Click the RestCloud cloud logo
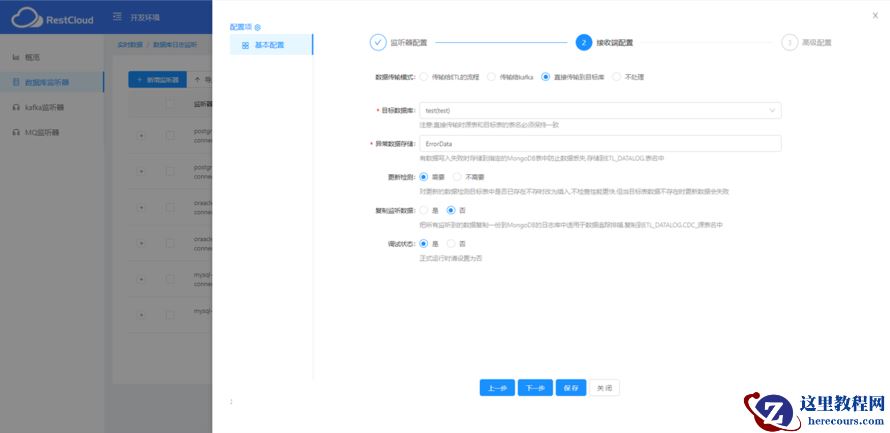Viewport: 890px width, 433px height. point(27,18)
